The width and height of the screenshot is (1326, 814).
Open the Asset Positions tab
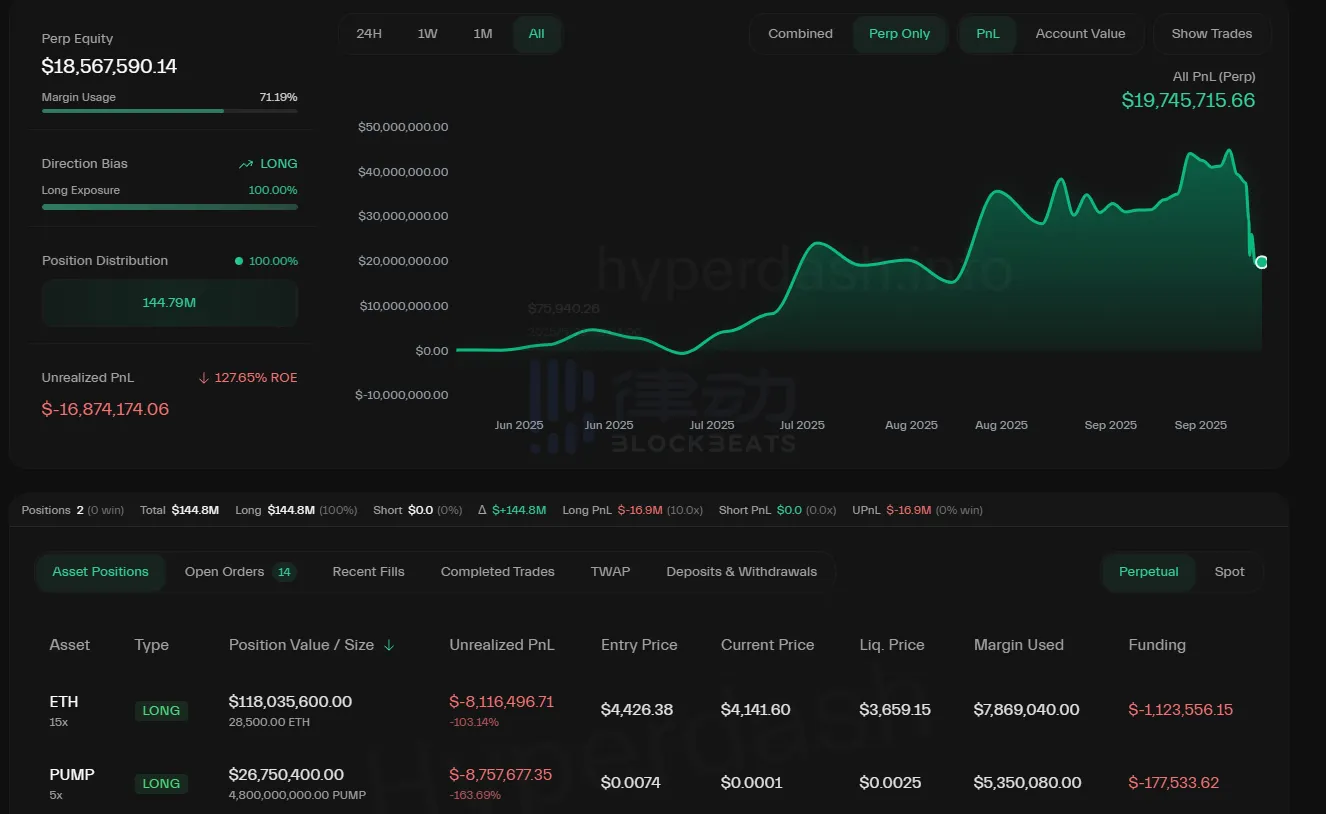point(100,572)
